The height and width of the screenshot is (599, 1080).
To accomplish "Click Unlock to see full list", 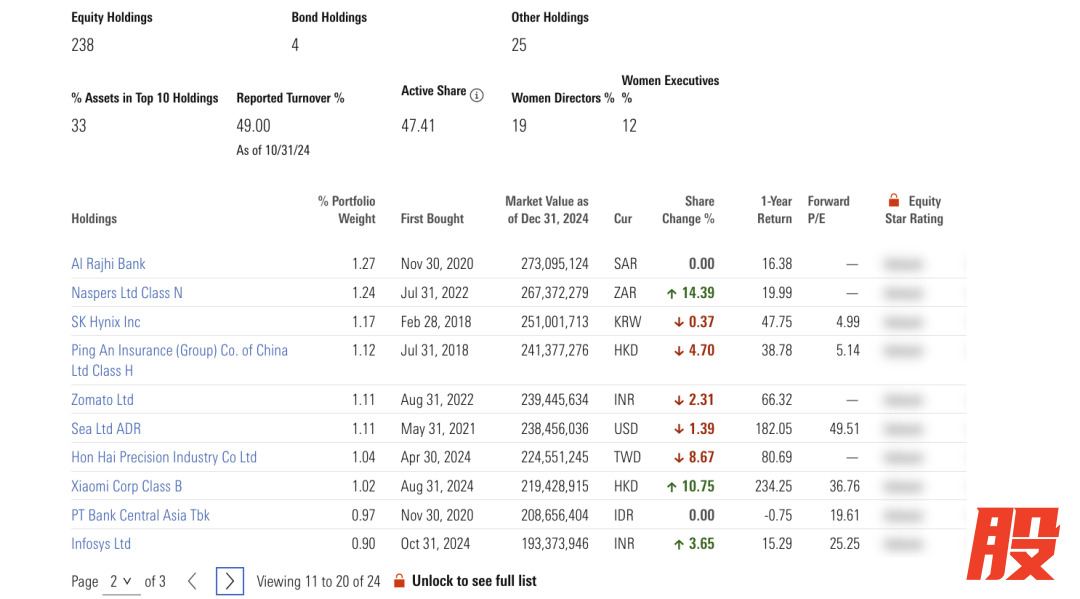I will [474, 581].
